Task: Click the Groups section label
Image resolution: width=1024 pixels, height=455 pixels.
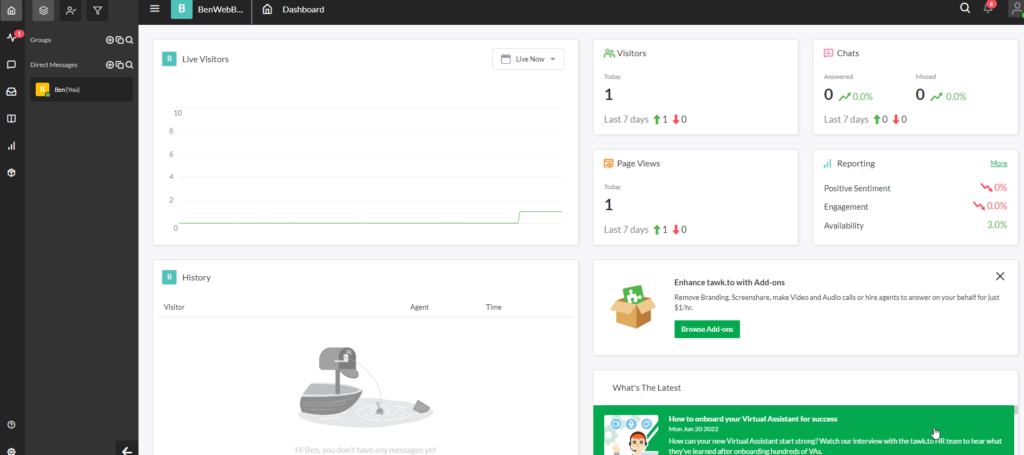Action: pyautogui.click(x=40, y=40)
